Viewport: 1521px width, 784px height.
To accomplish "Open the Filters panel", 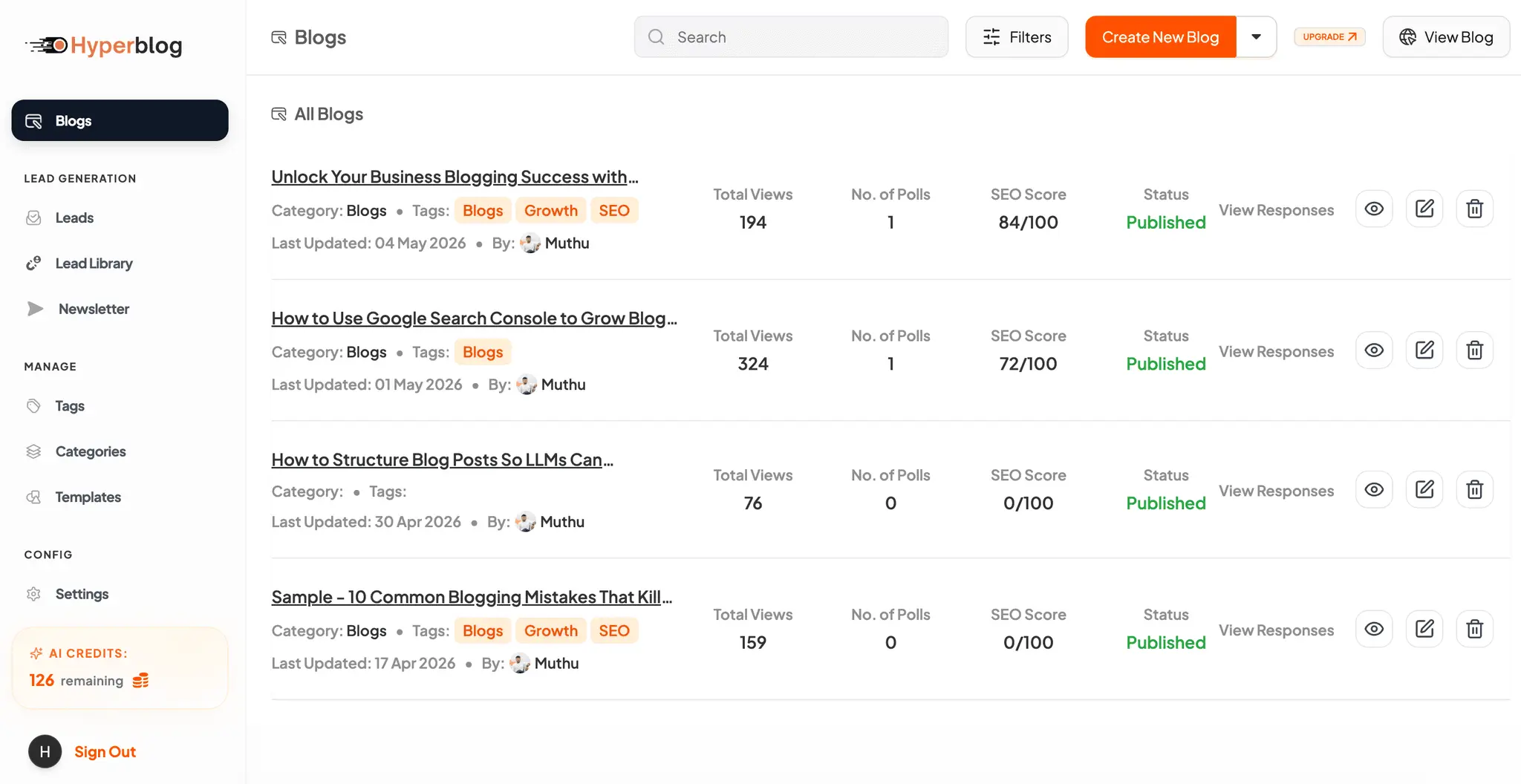I will [x=1017, y=37].
